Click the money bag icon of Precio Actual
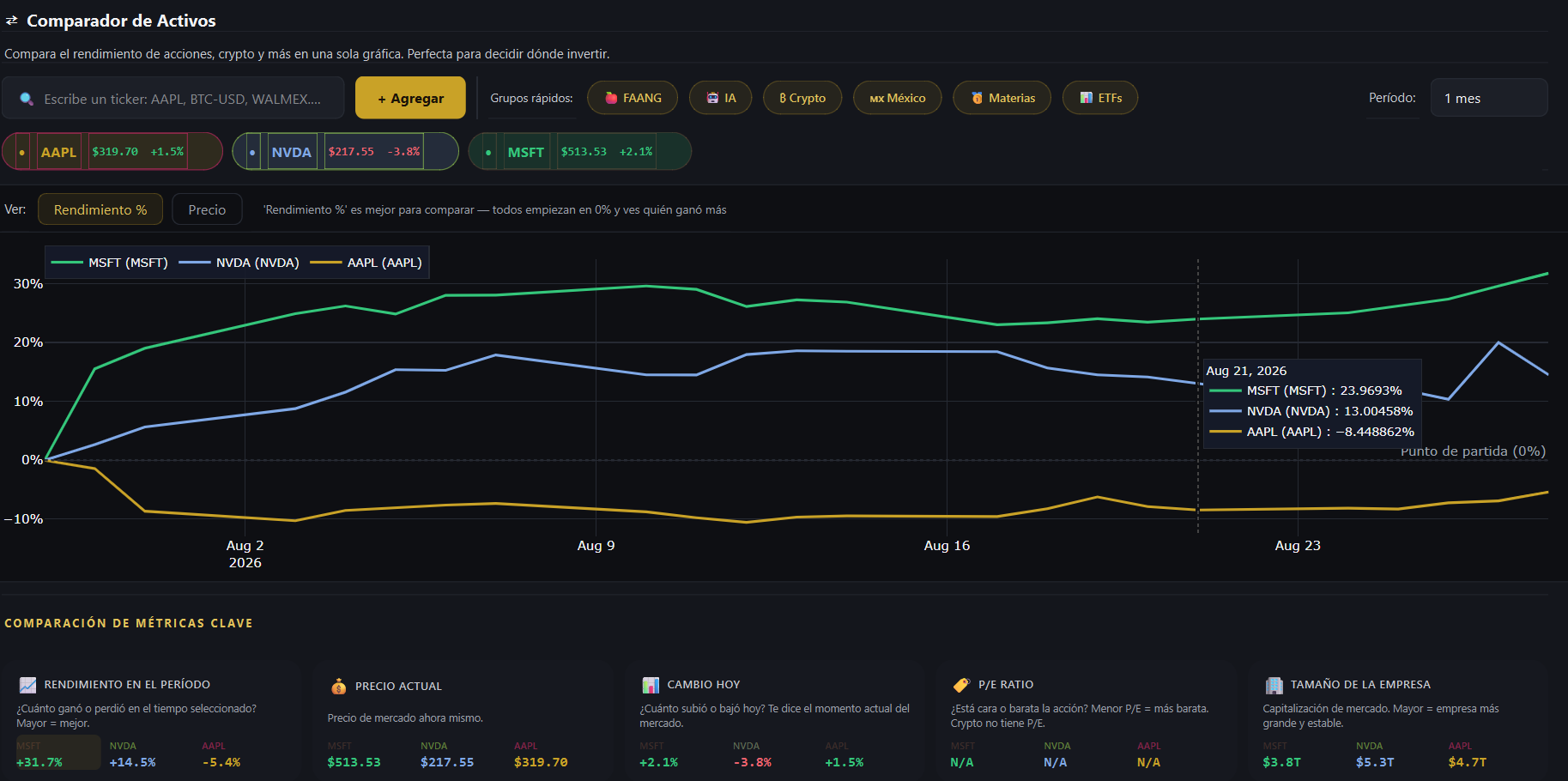The width and height of the screenshot is (1568, 781). tap(339, 687)
